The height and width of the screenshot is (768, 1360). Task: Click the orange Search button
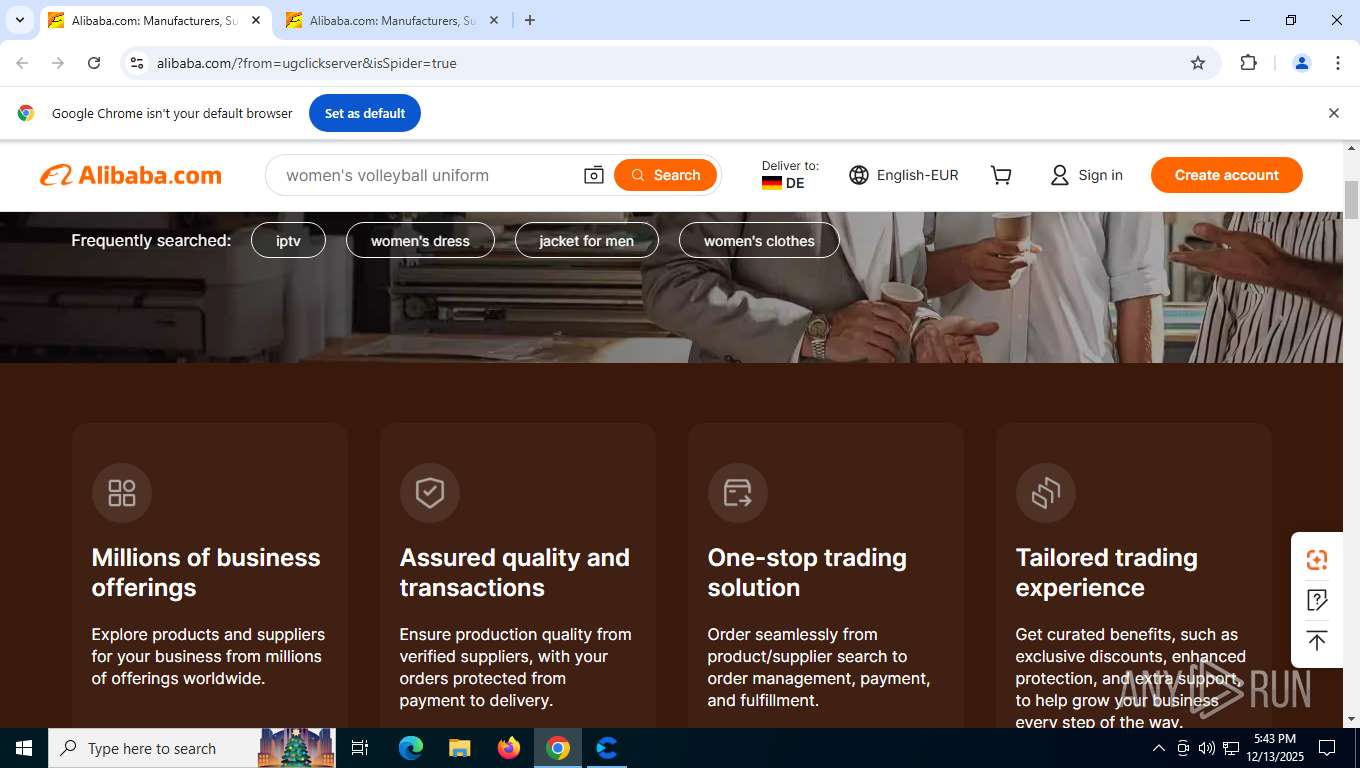click(x=665, y=175)
